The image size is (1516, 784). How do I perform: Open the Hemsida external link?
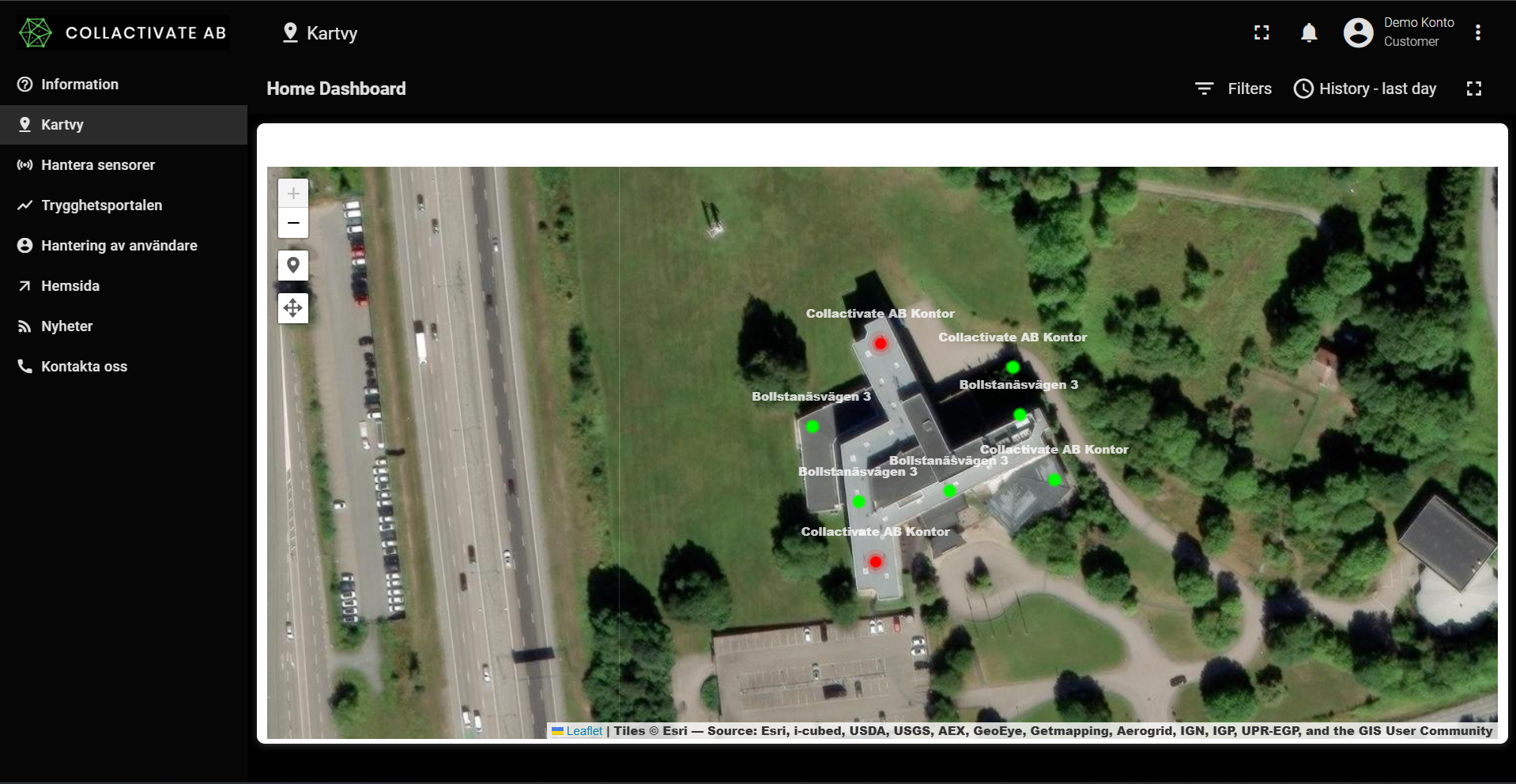[x=70, y=286]
